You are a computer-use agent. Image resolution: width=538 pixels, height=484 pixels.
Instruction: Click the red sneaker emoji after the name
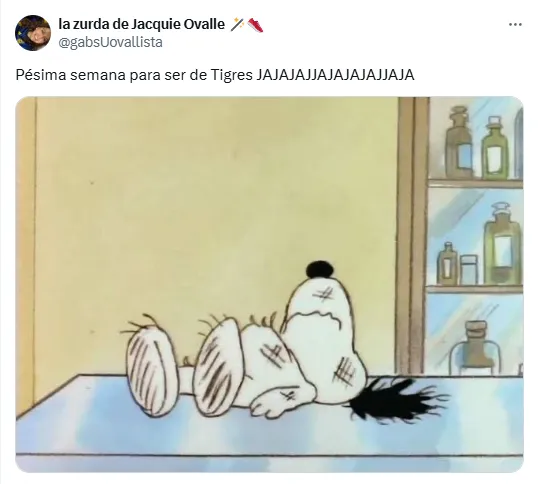255,25
